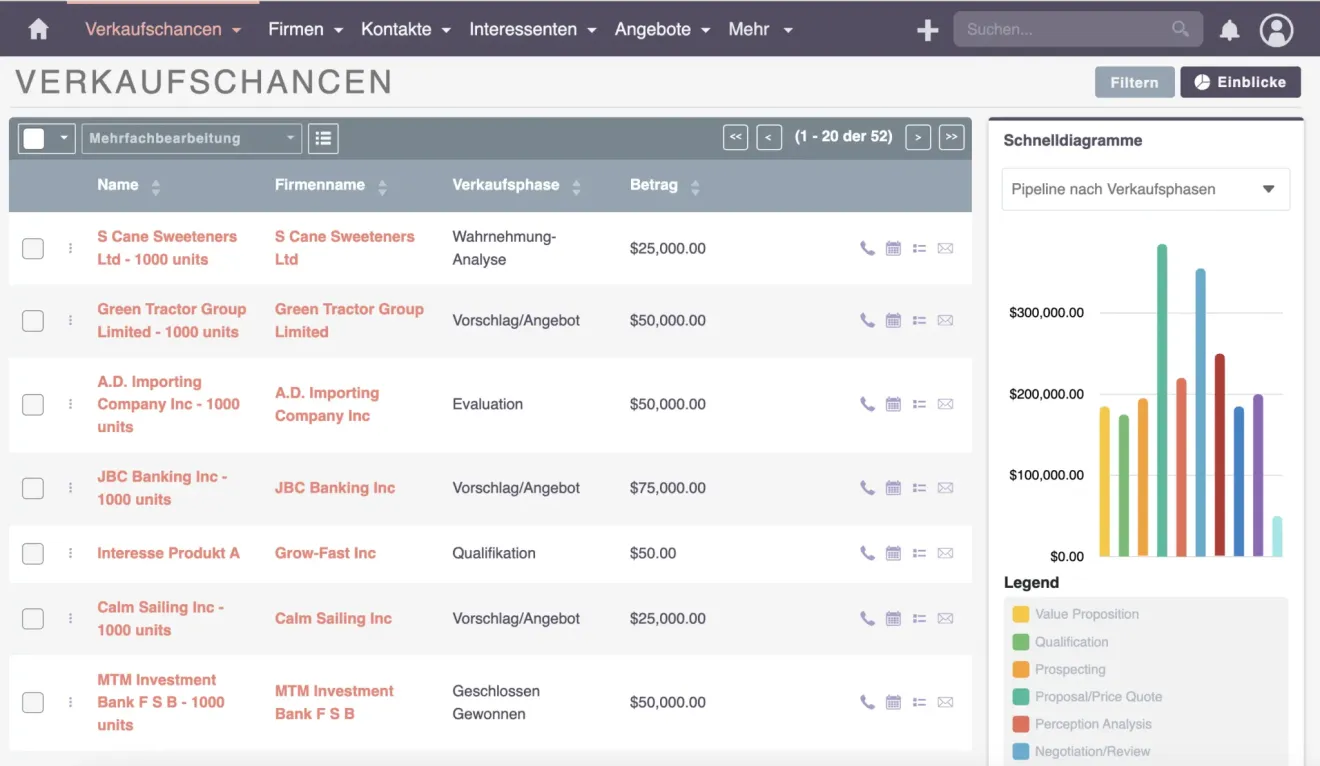Open the Firmen menu

(305, 29)
